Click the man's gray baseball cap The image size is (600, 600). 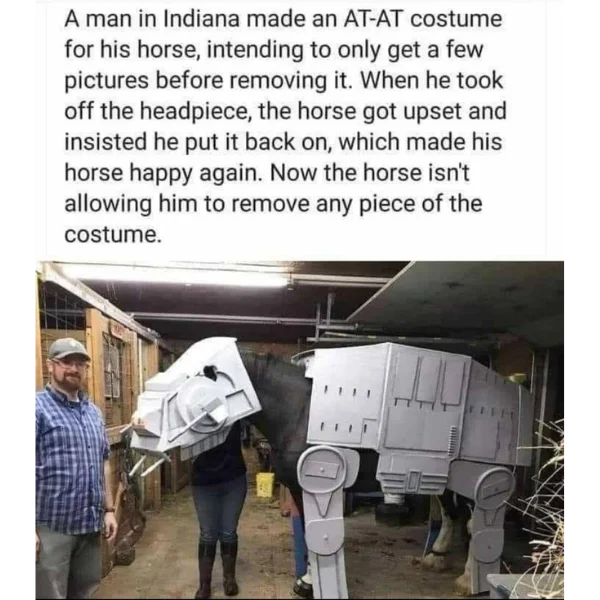pos(68,348)
